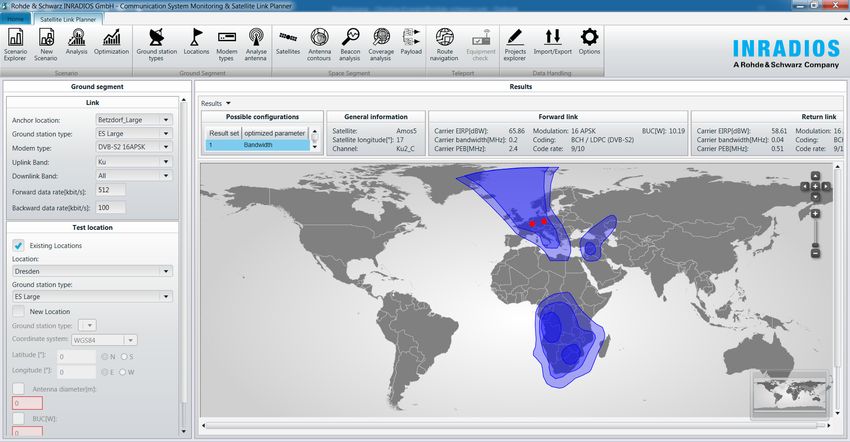Open Antenna contours tool
This screenshot has width=850, height=442.
click(319, 44)
